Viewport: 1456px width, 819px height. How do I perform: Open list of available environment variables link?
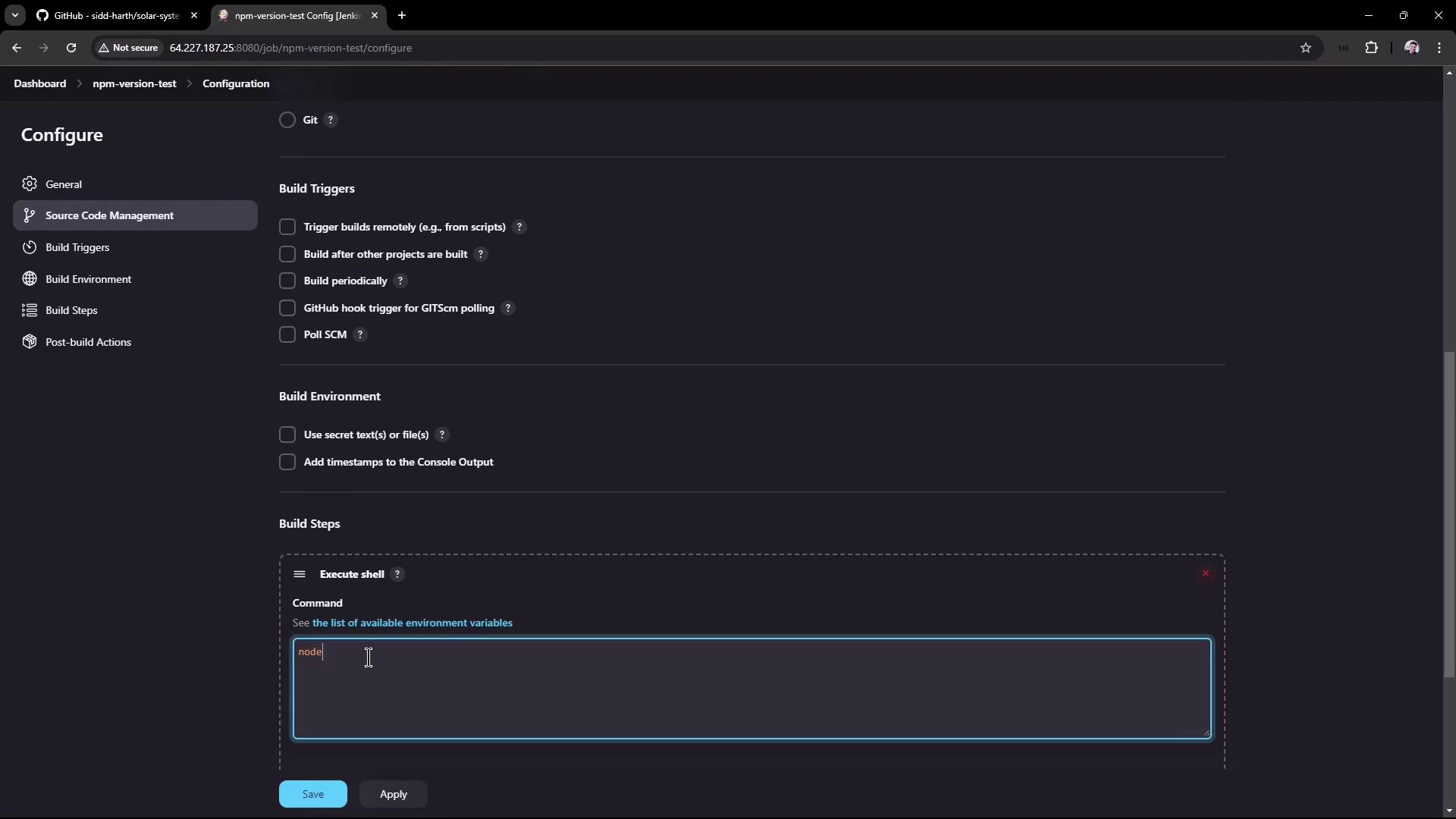[x=412, y=623]
